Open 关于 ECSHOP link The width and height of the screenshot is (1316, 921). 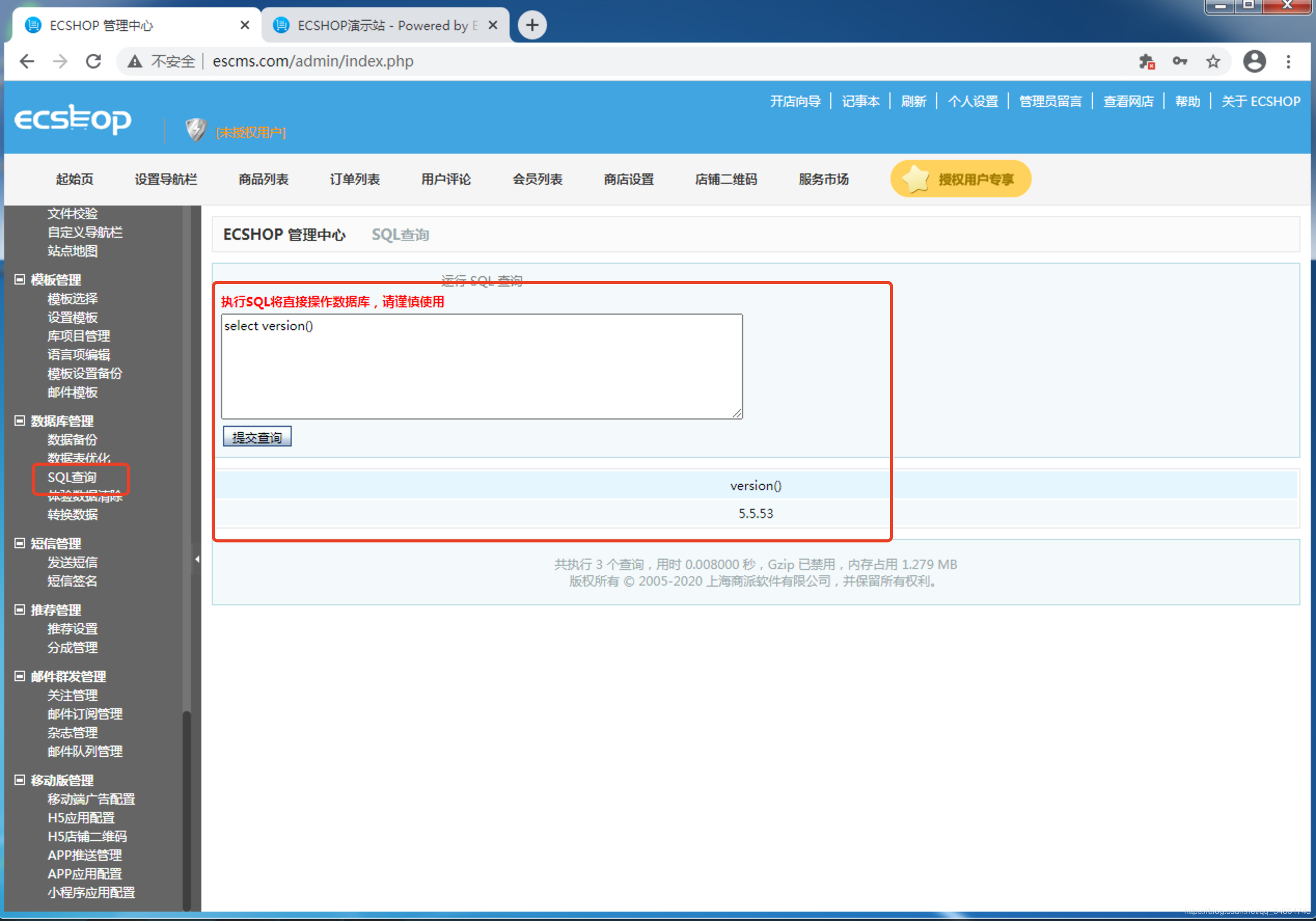[x=1261, y=102]
